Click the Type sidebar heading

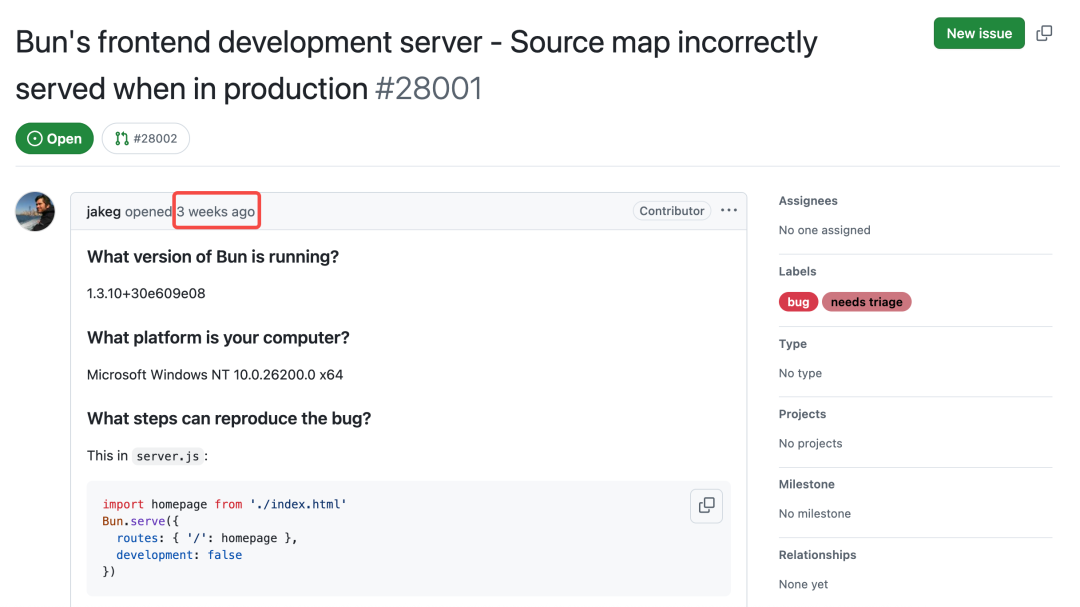point(792,344)
